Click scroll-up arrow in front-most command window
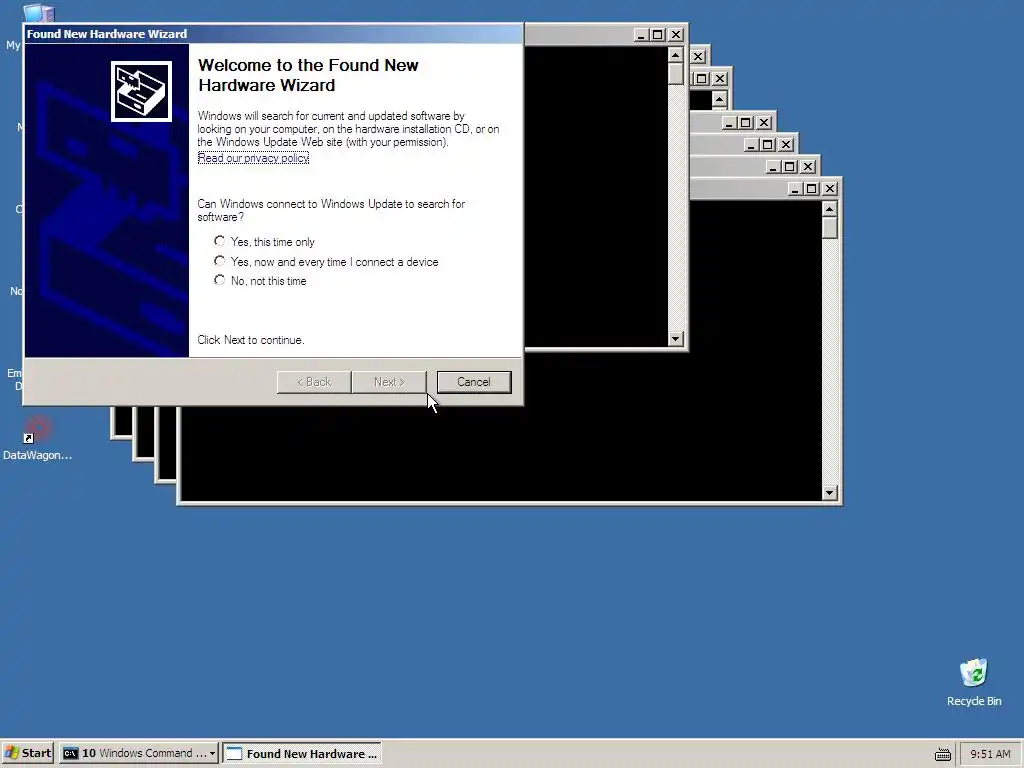The width and height of the screenshot is (1024, 768). click(x=829, y=209)
